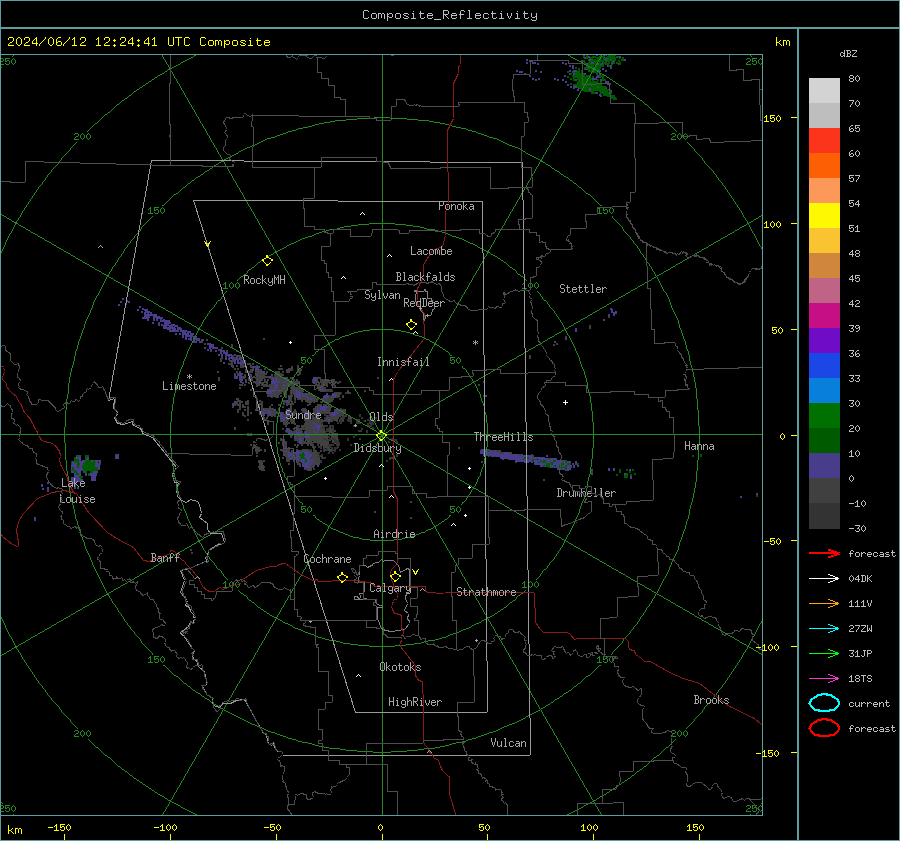
Task: Click the ThreeHills map label
Action: [x=503, y=437]
